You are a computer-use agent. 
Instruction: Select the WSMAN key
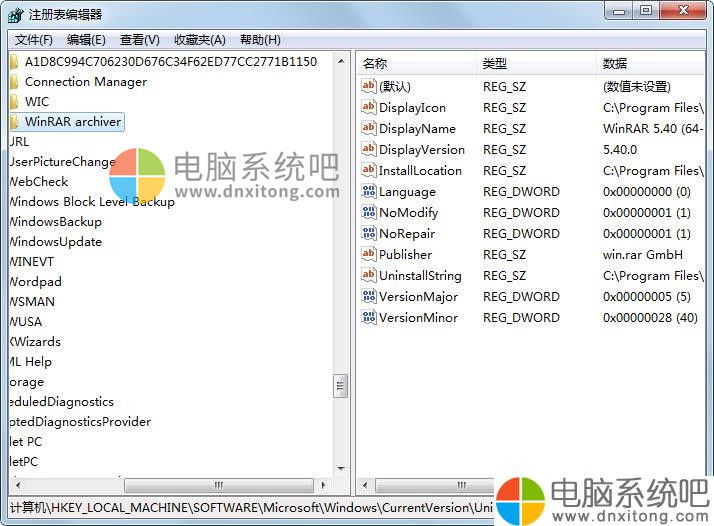click(32, 302)
